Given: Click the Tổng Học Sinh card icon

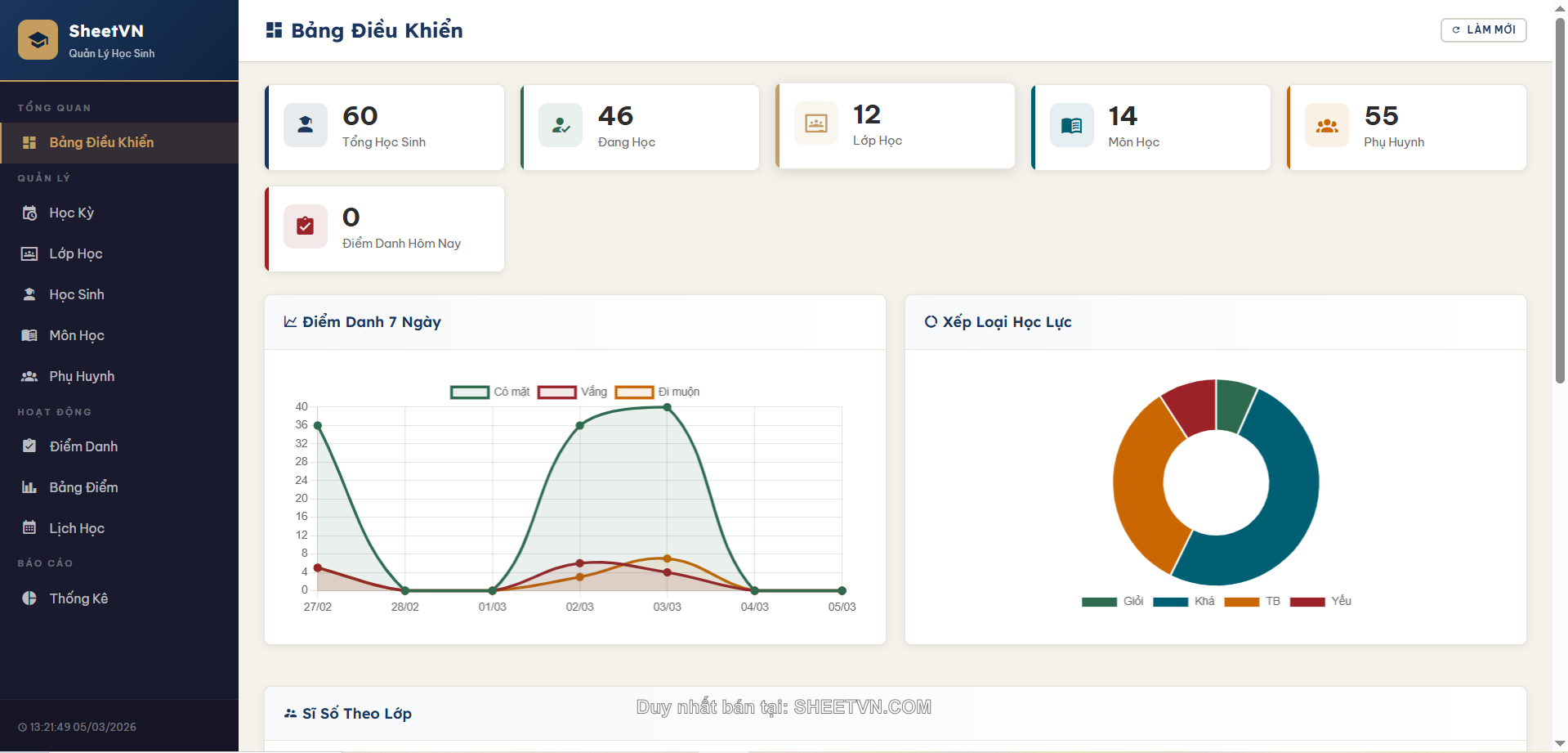Looking at the screenshot, I should click(305, 125).
